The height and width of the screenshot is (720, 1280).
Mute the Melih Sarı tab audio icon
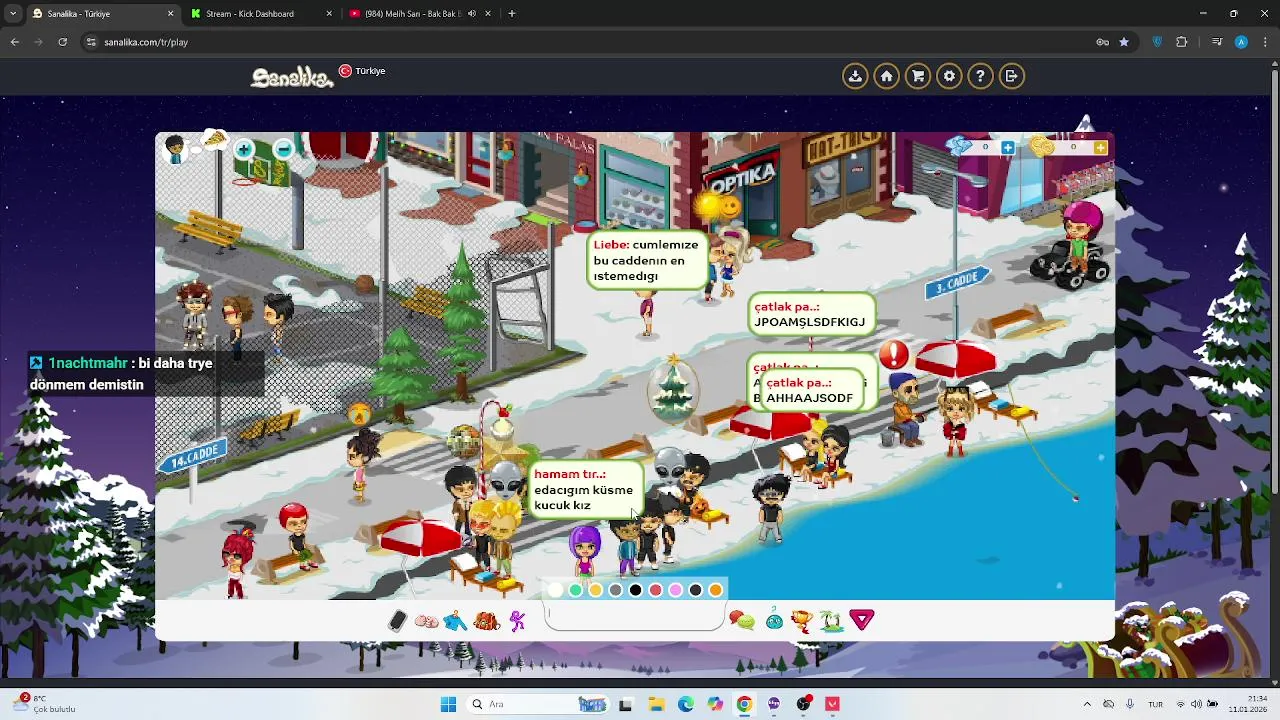(x=472, y=14)
